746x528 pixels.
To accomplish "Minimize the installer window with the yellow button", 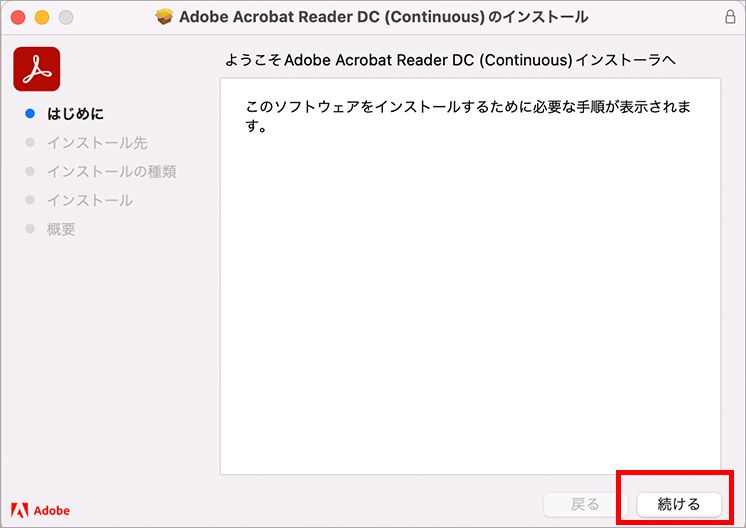I will coord(42,18).
